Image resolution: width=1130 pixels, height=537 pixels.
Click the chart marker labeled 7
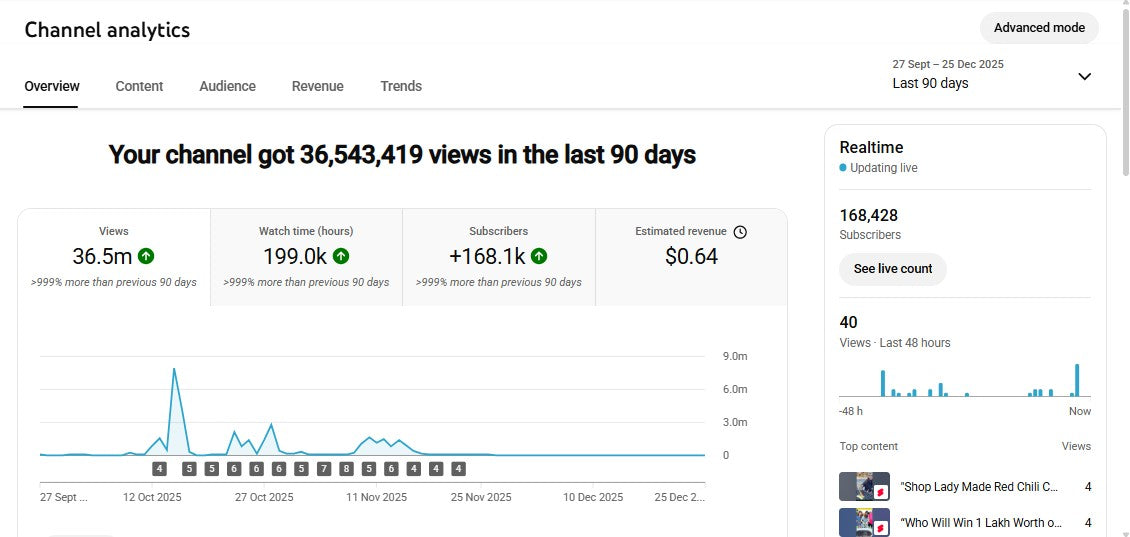pyautogui.click(x=324, y=468)
